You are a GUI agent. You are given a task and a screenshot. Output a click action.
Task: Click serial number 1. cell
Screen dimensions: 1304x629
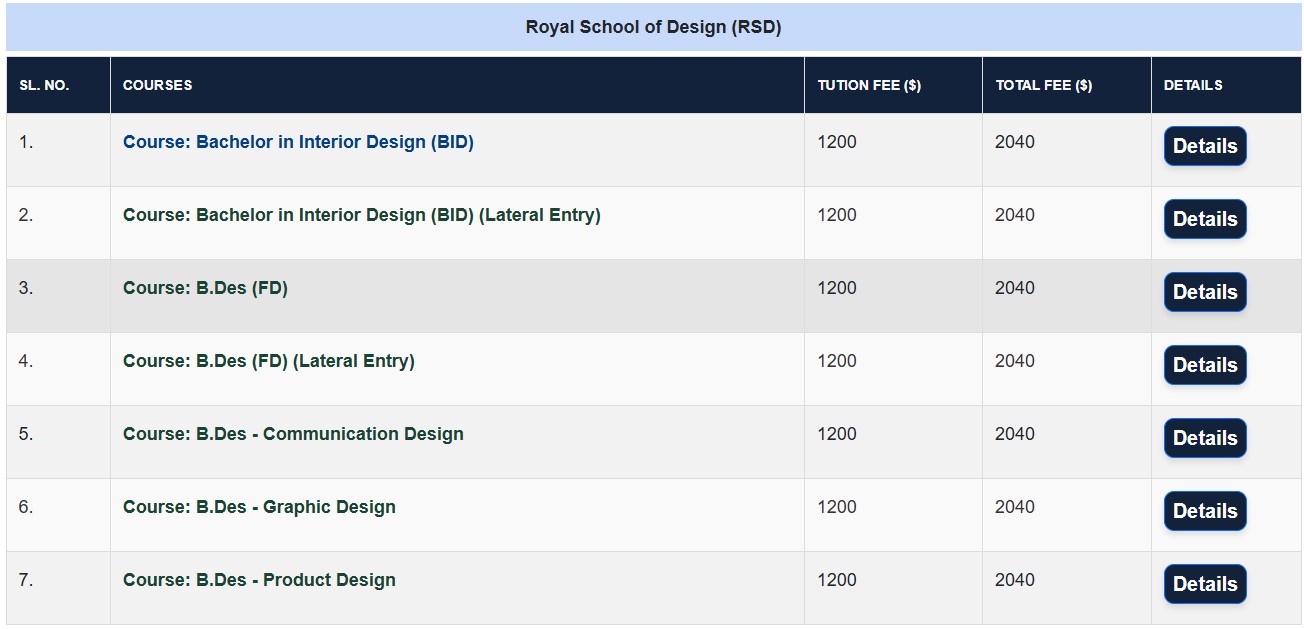(x=58, y=150)
